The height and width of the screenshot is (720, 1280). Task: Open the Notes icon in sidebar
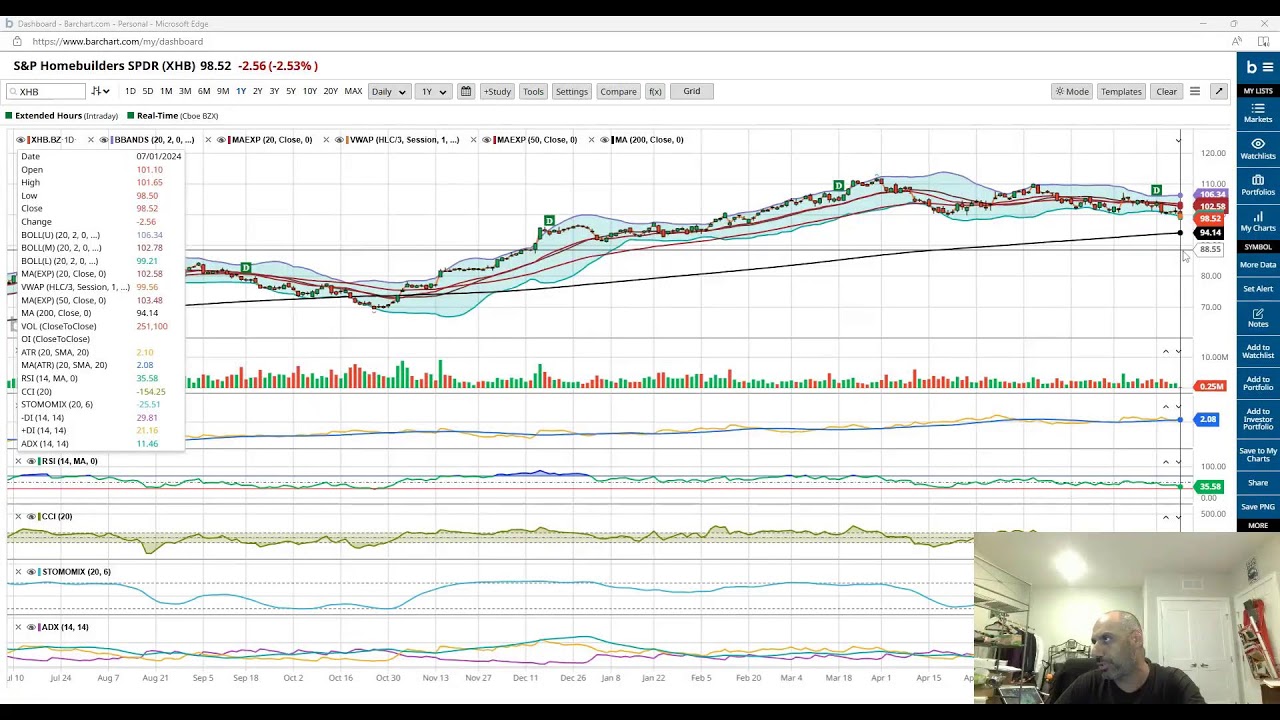1258,318
